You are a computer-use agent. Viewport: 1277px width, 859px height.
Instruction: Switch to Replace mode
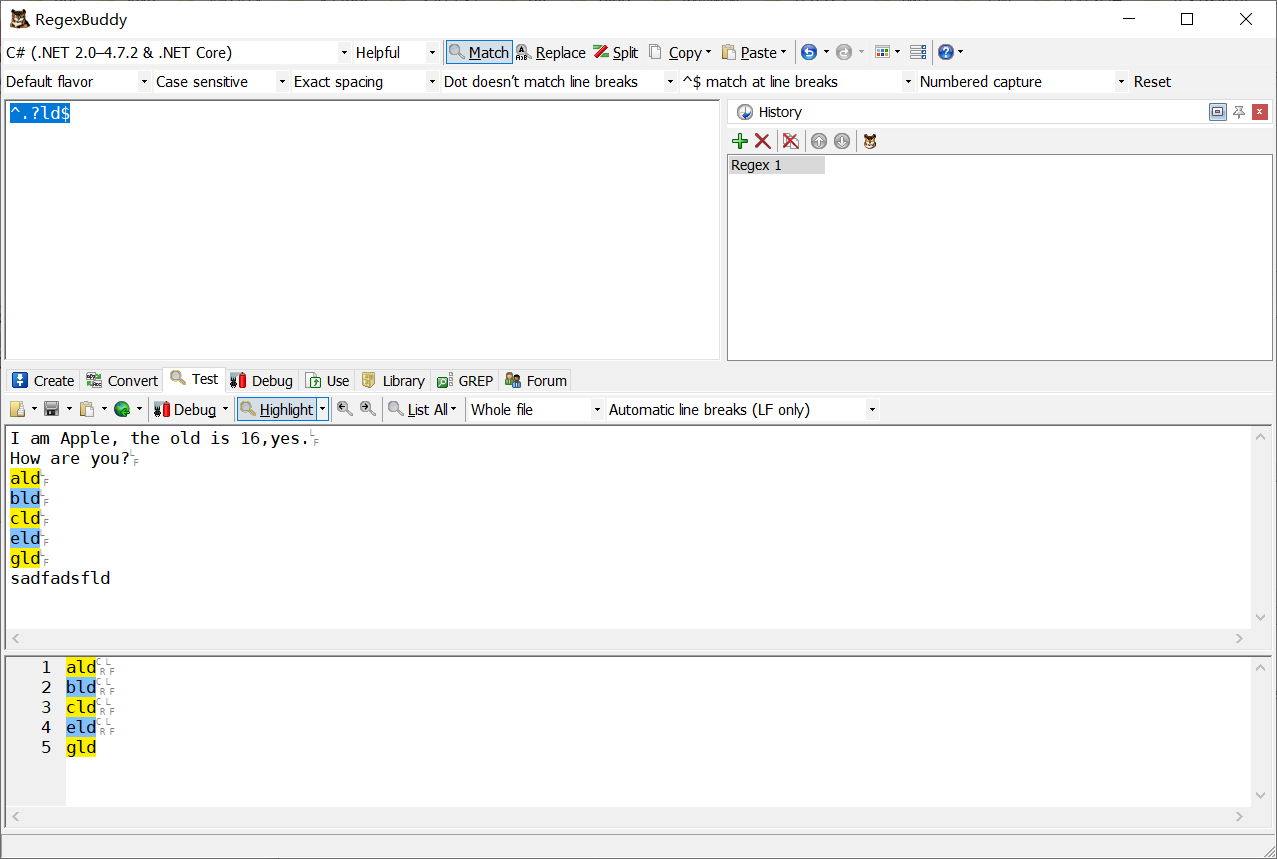click(x=551, y=52)
